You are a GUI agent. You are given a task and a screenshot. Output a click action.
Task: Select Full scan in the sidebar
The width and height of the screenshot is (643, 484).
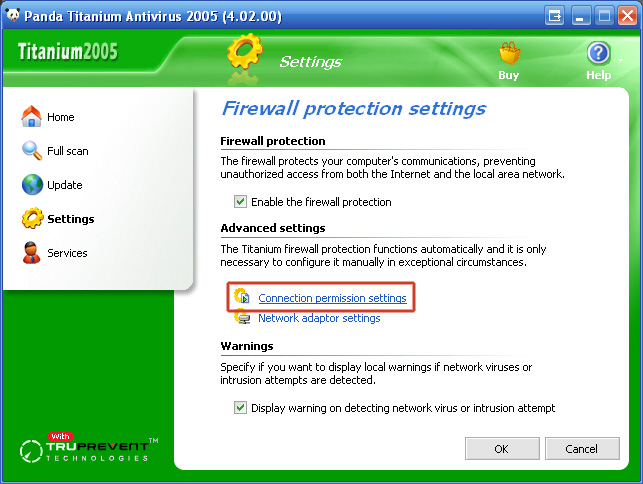[68, 151]
